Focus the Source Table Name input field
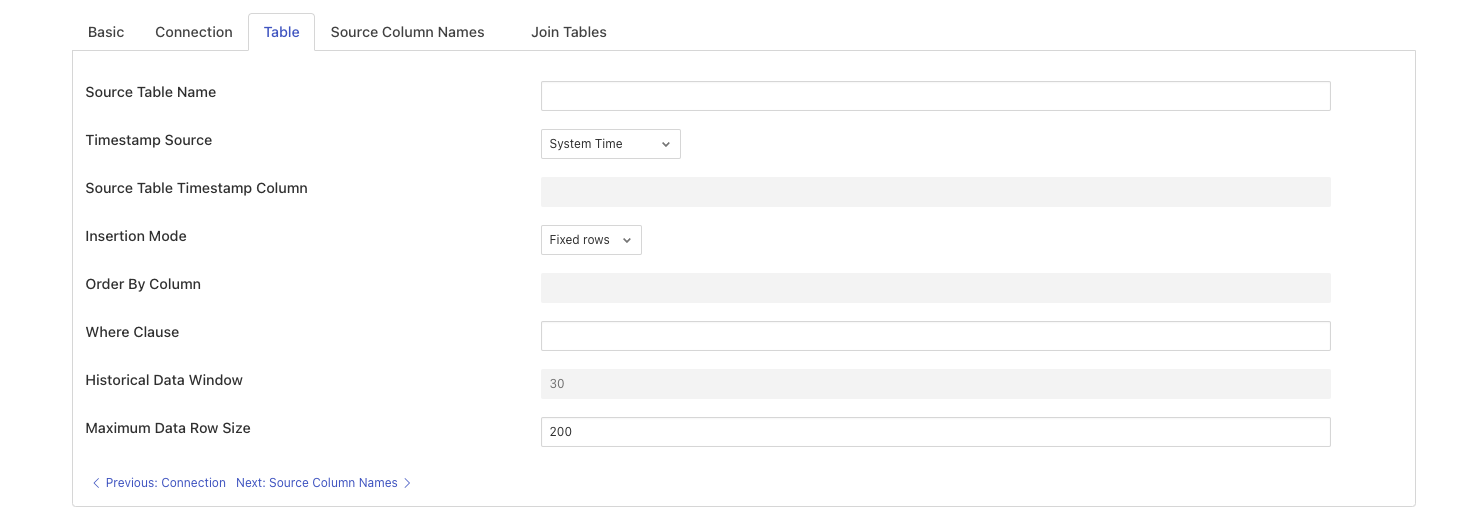Screen dimensions: 1484x524 935,96
